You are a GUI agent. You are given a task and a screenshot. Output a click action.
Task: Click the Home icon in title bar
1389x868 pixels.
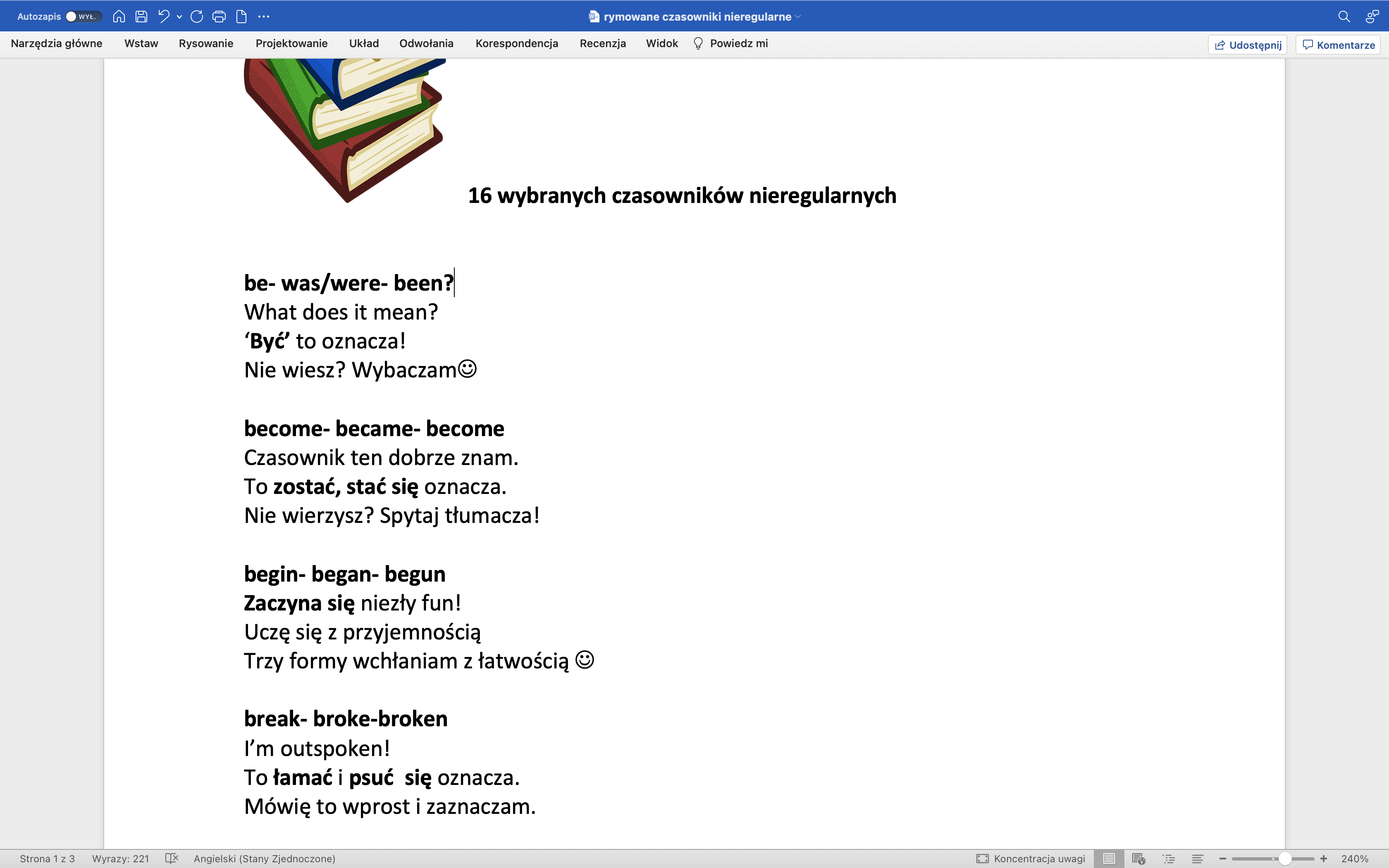[119, 17]
